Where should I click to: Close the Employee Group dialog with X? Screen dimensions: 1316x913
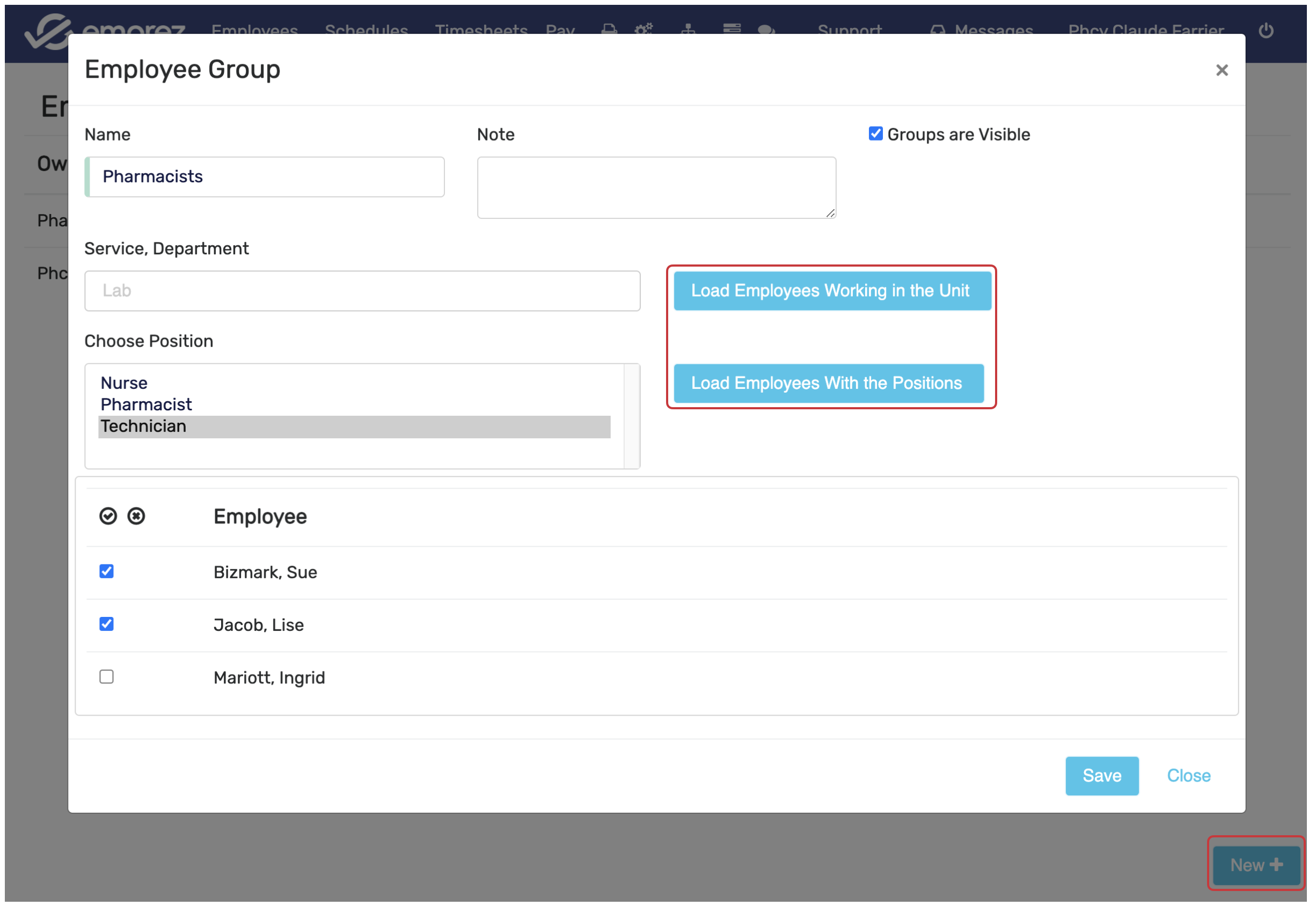[x=1223, y=70]
